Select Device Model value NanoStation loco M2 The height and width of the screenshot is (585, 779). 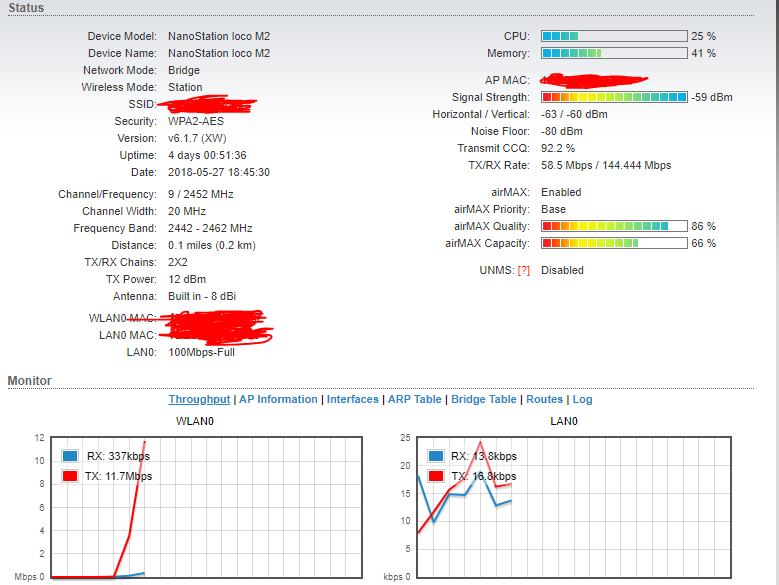[x=219, y=36]
